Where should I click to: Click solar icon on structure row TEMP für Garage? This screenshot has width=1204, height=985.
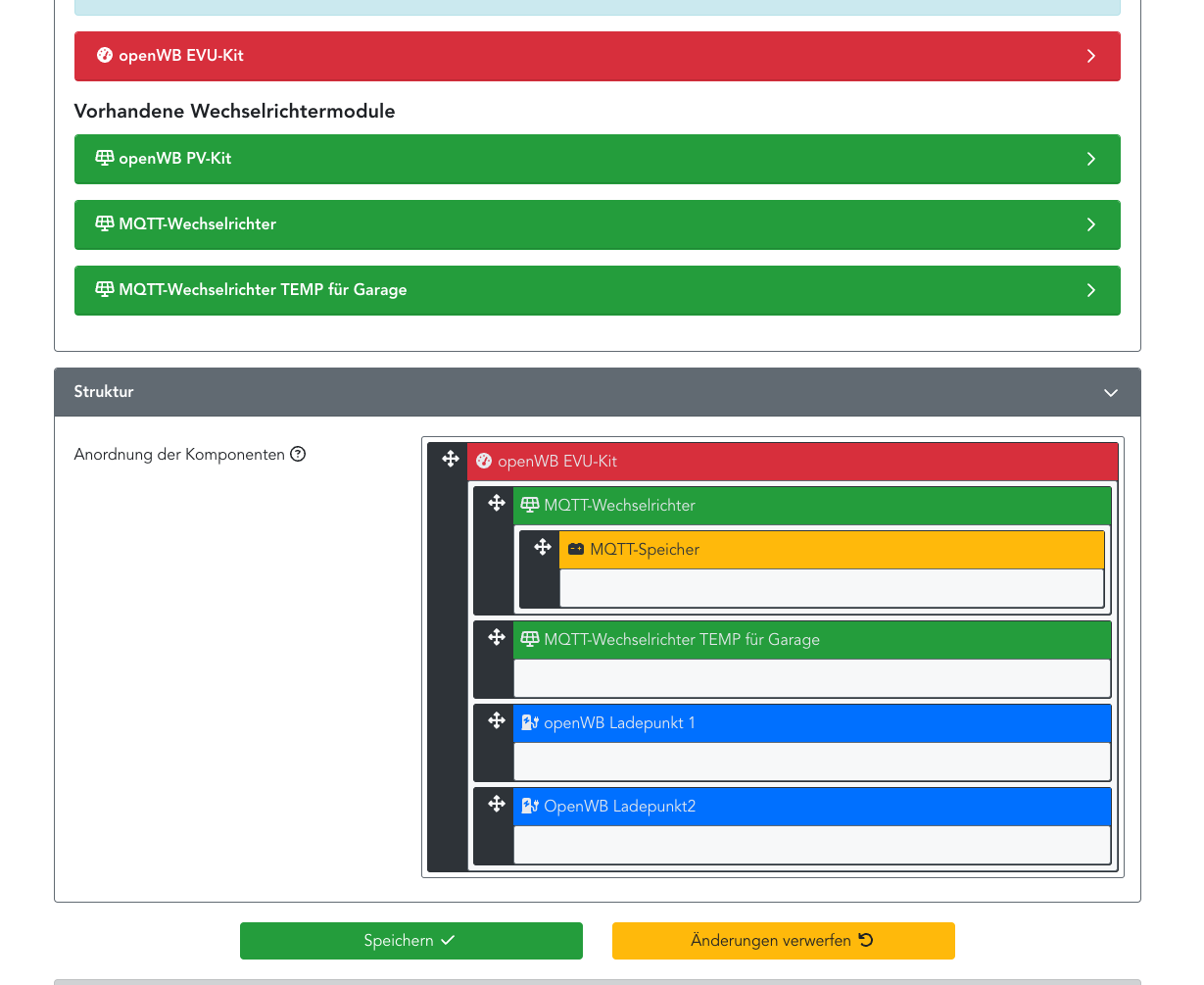530,639
